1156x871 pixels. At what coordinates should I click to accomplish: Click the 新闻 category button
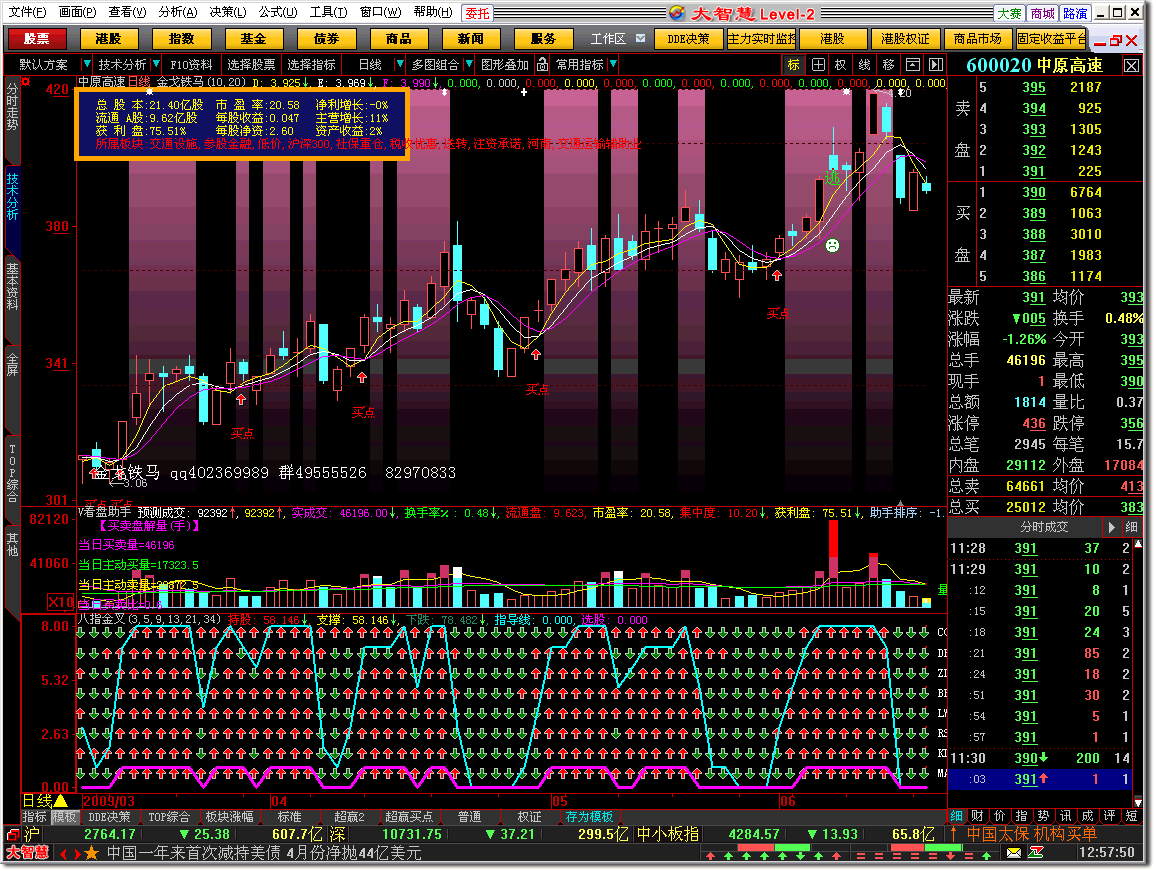[x=470, y=38]
